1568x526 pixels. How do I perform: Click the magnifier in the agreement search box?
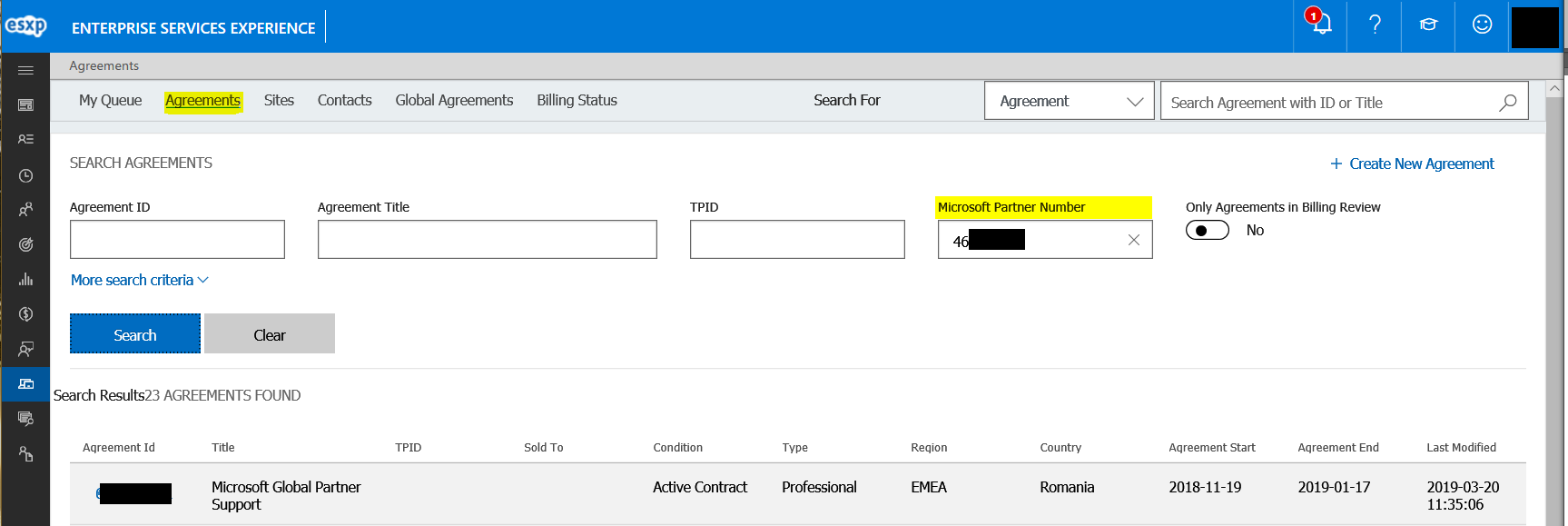(1507, 103)
